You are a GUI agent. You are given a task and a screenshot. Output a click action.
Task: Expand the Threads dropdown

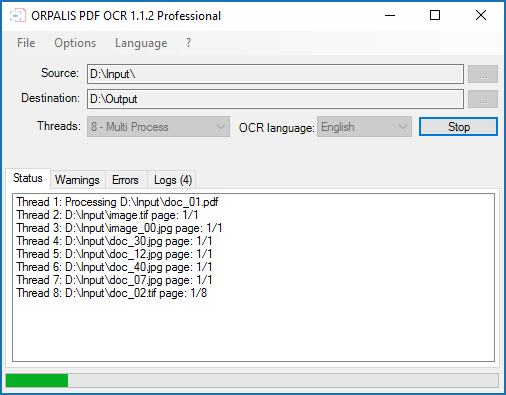tap(158, 127)
